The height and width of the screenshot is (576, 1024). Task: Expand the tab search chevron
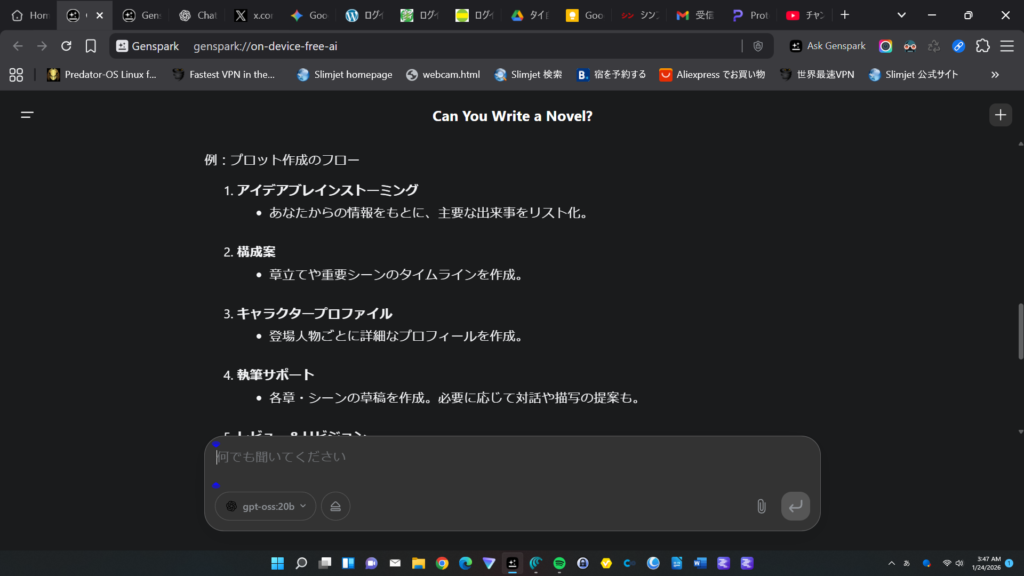(902, 15)
